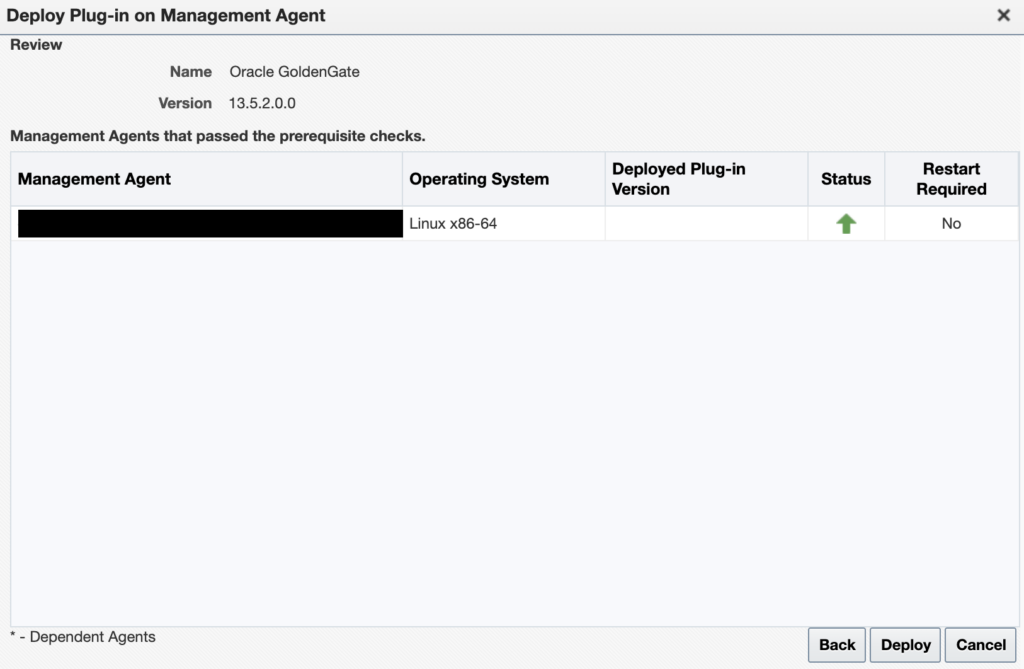The height and width of the screenshot is (669, 1024).
Task: Select the Linux x86-64 cell
Action: [x=504, y=223]
